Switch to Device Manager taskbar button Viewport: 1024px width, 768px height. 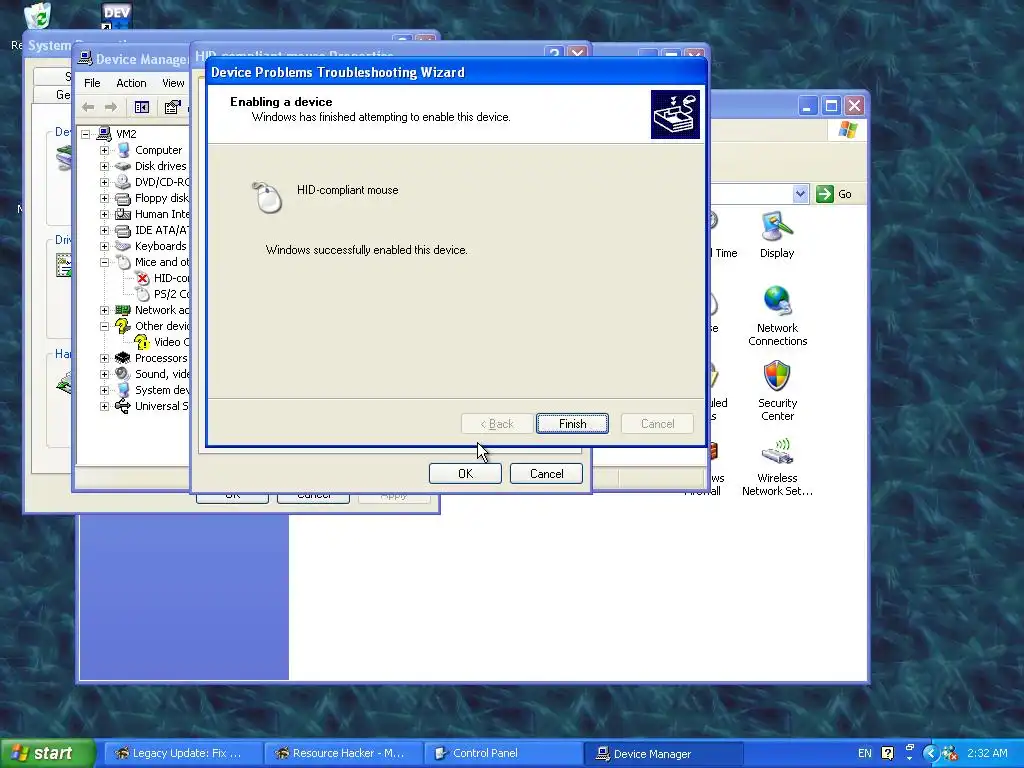coord(663,754)
